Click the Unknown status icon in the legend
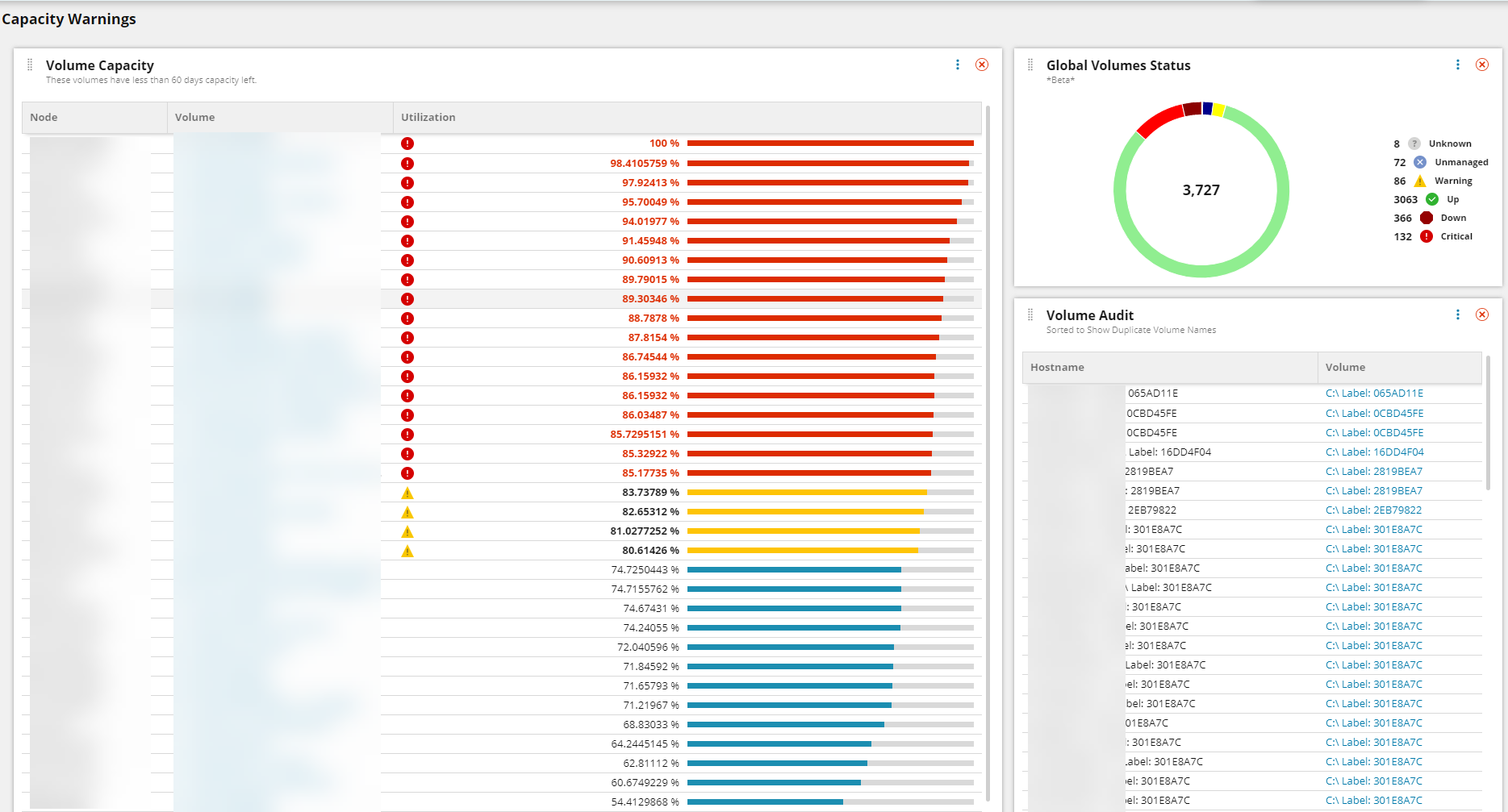 pyautogui.click(x=1414, y=144)
